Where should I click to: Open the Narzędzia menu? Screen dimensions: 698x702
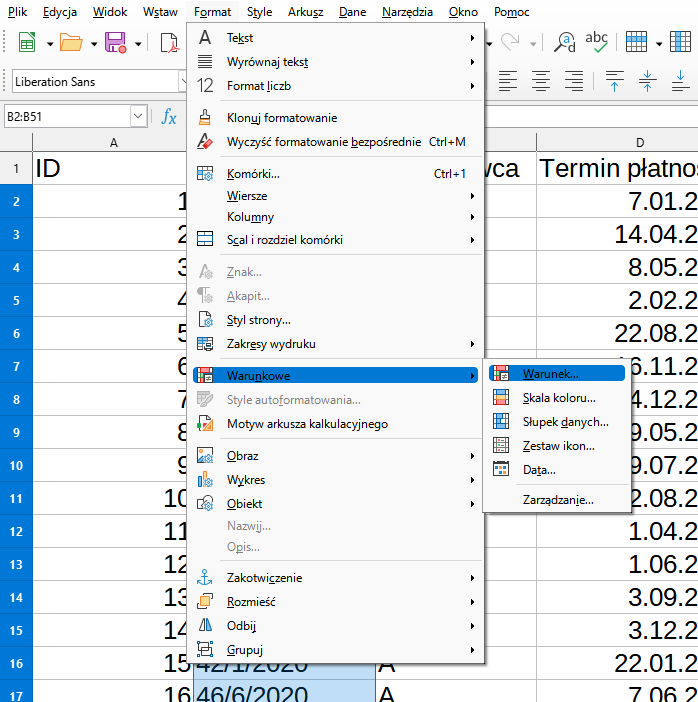[x=407, y=12]
